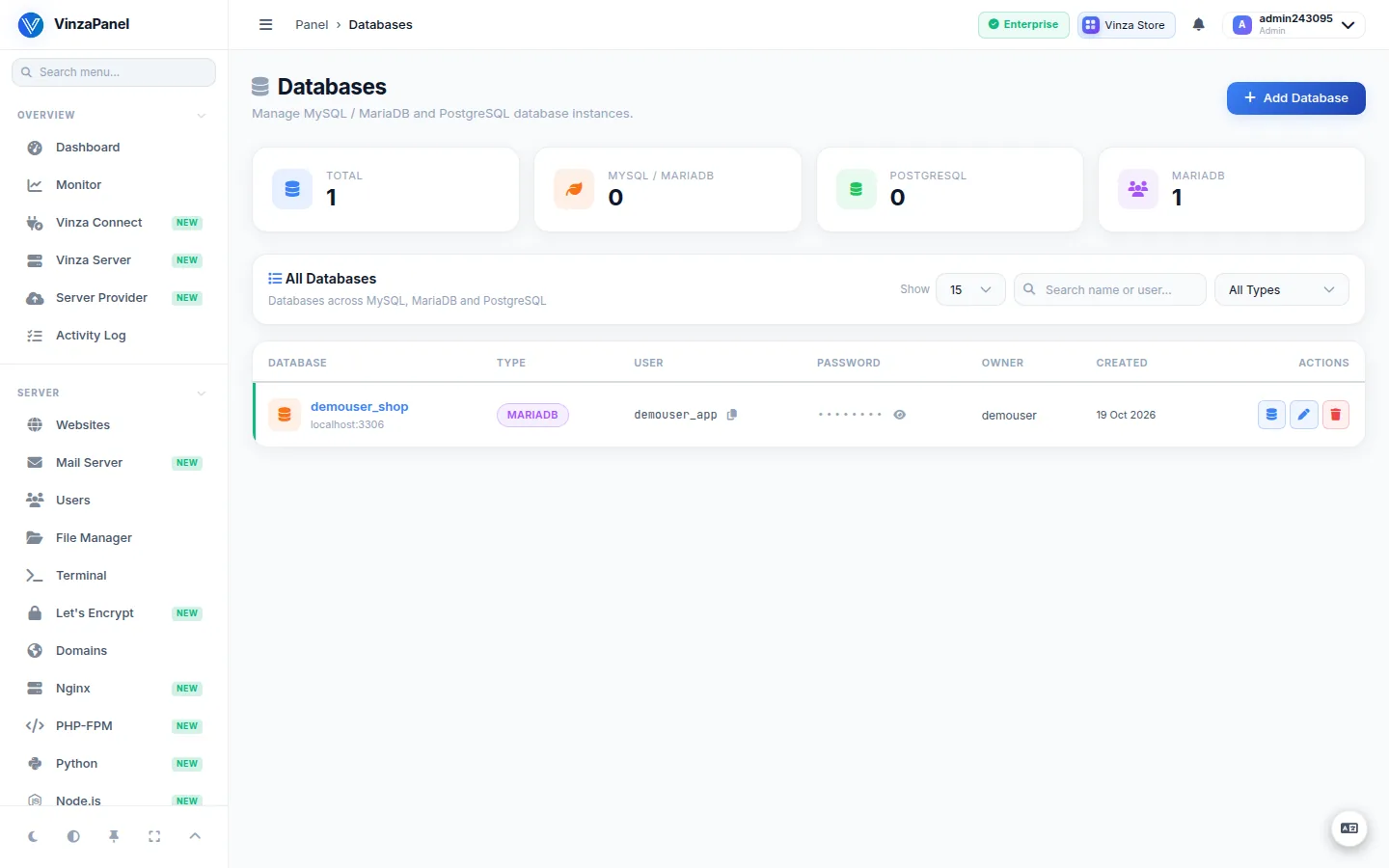Click the Enterprise badge

1022,25
